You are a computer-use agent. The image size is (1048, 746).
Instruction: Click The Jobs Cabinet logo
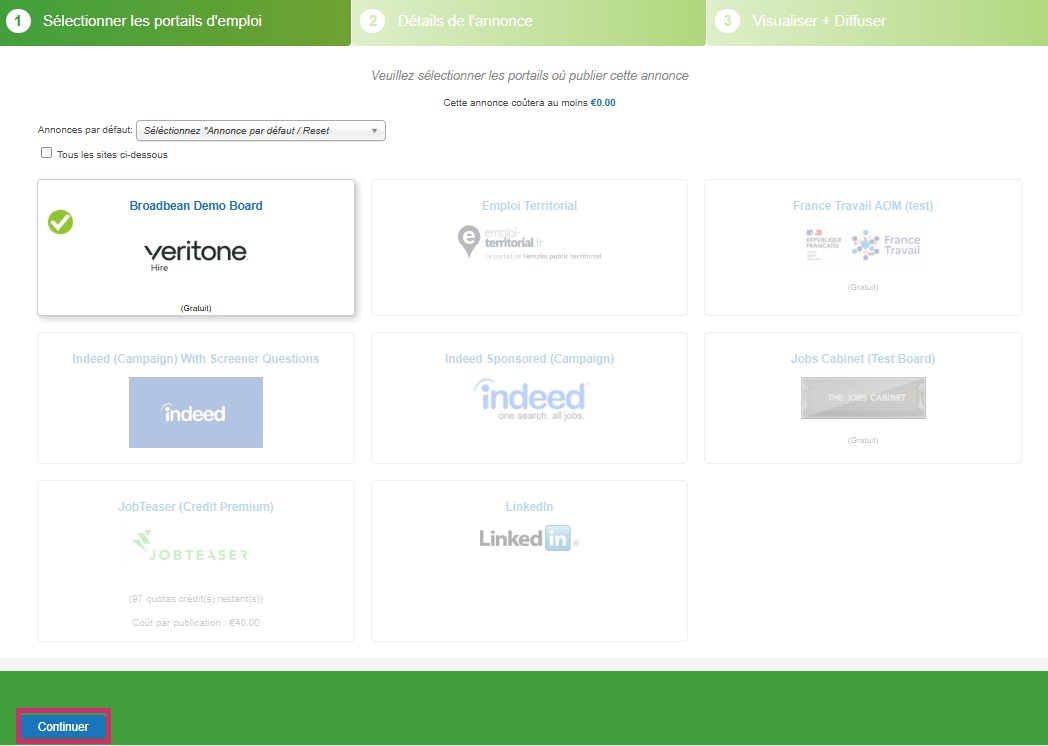coord(863,398)
